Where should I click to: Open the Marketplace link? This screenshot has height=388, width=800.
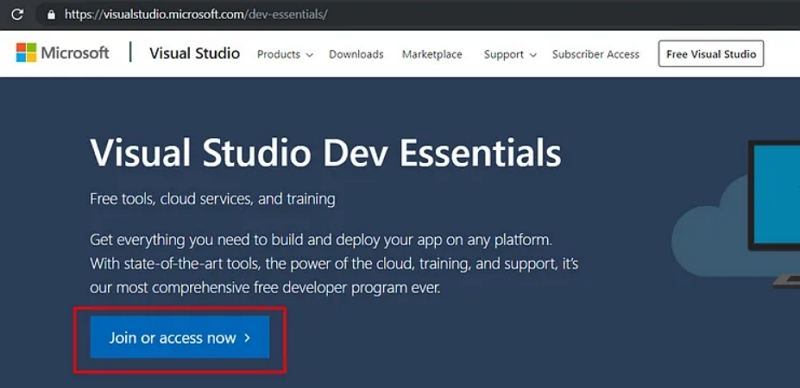pyautogui.click(x=432, y=54)
